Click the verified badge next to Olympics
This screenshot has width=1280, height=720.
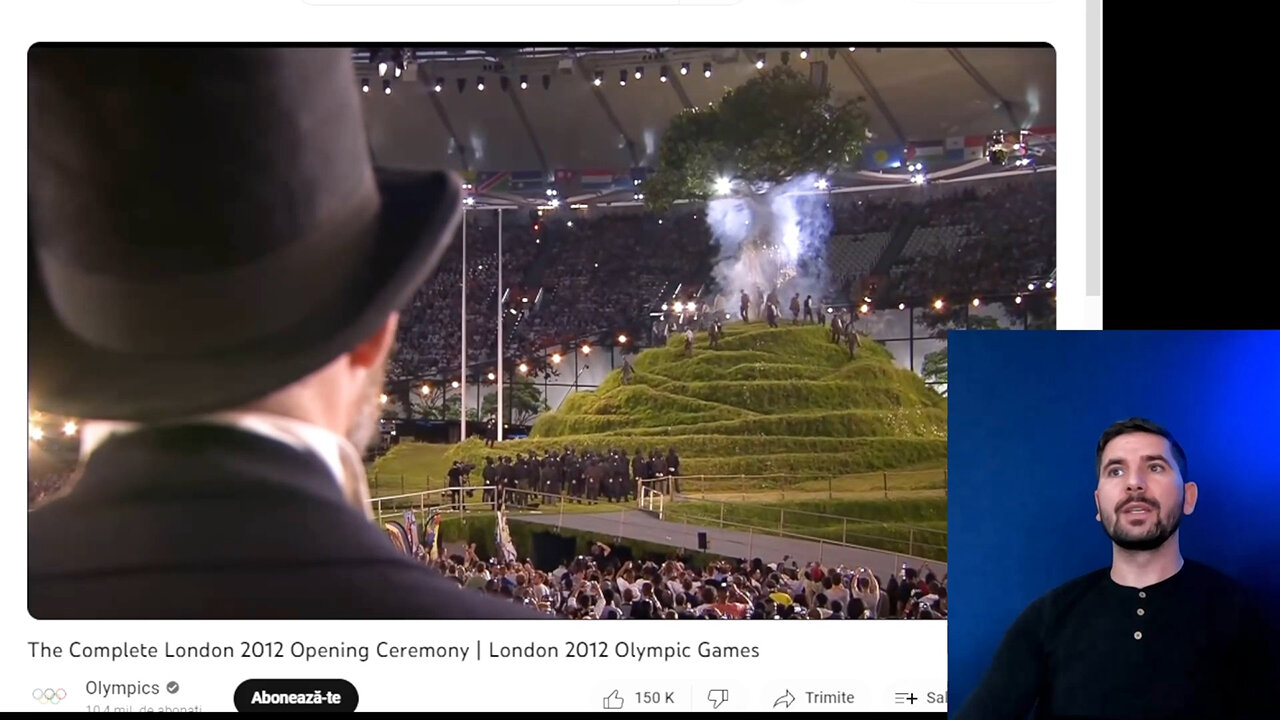tap(173, 688)
